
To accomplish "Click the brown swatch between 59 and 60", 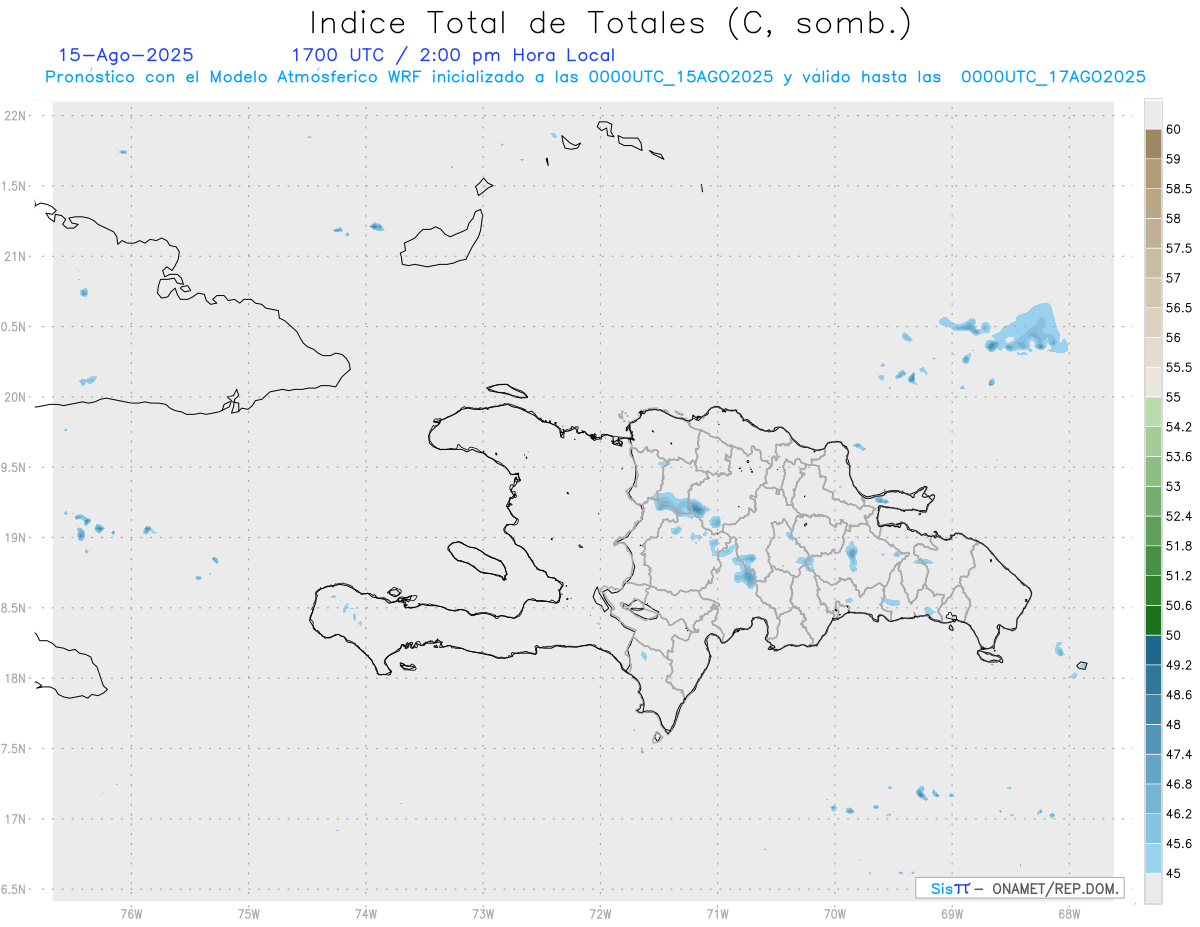I will click(x=1152, y=144).
